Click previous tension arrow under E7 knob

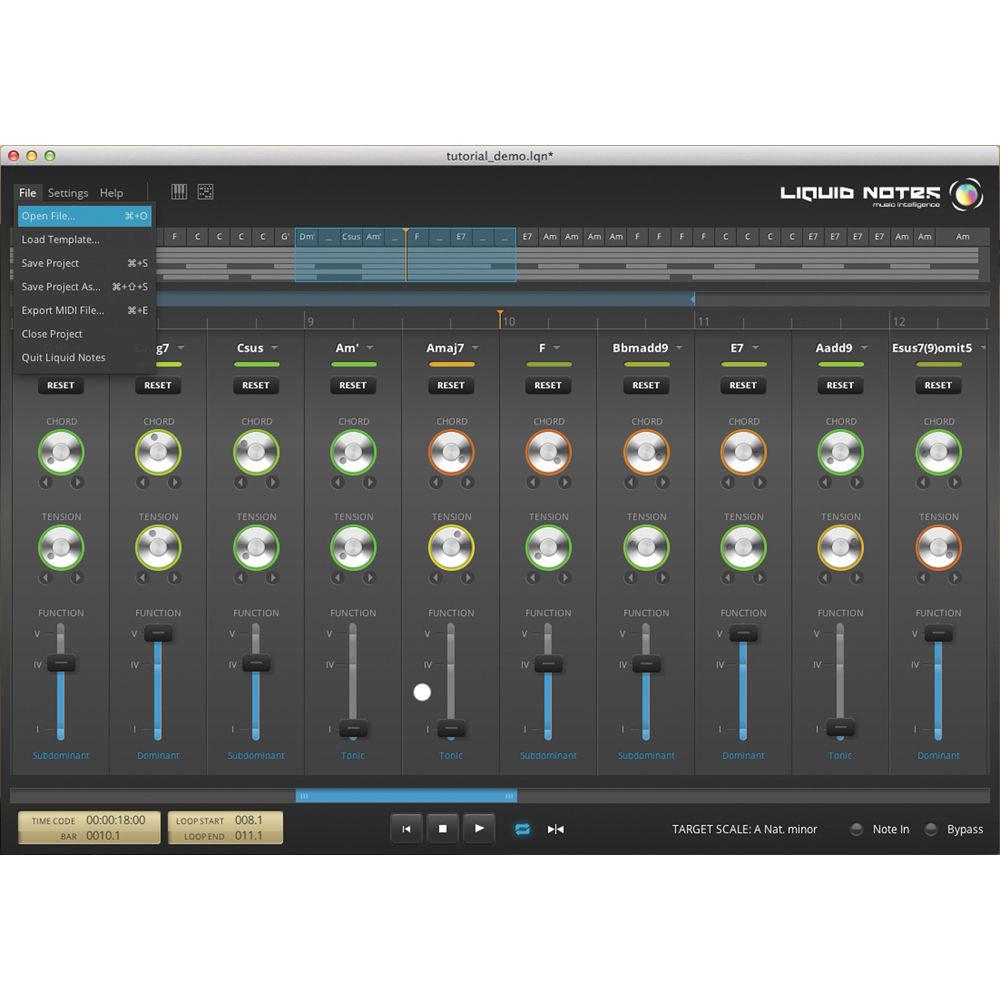[x=727, y=578]
